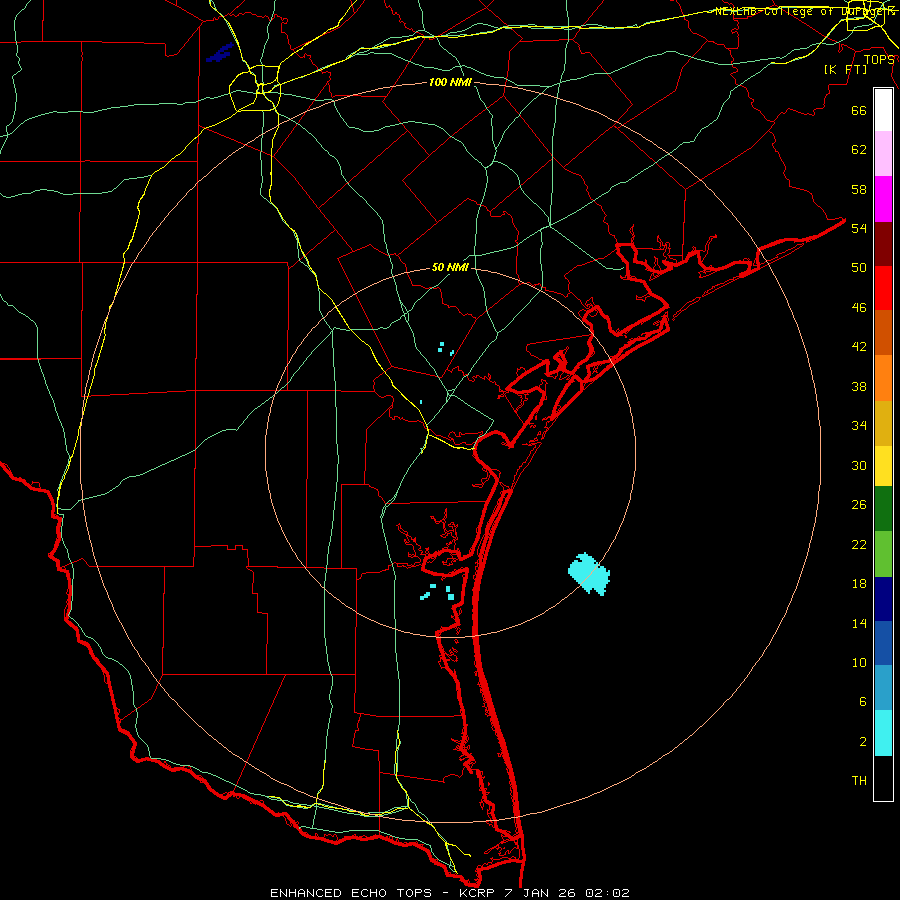The height and width of the screenshot is (900, 900).
Task: Click the legend value "30"
Action: (x=859, y=465)
